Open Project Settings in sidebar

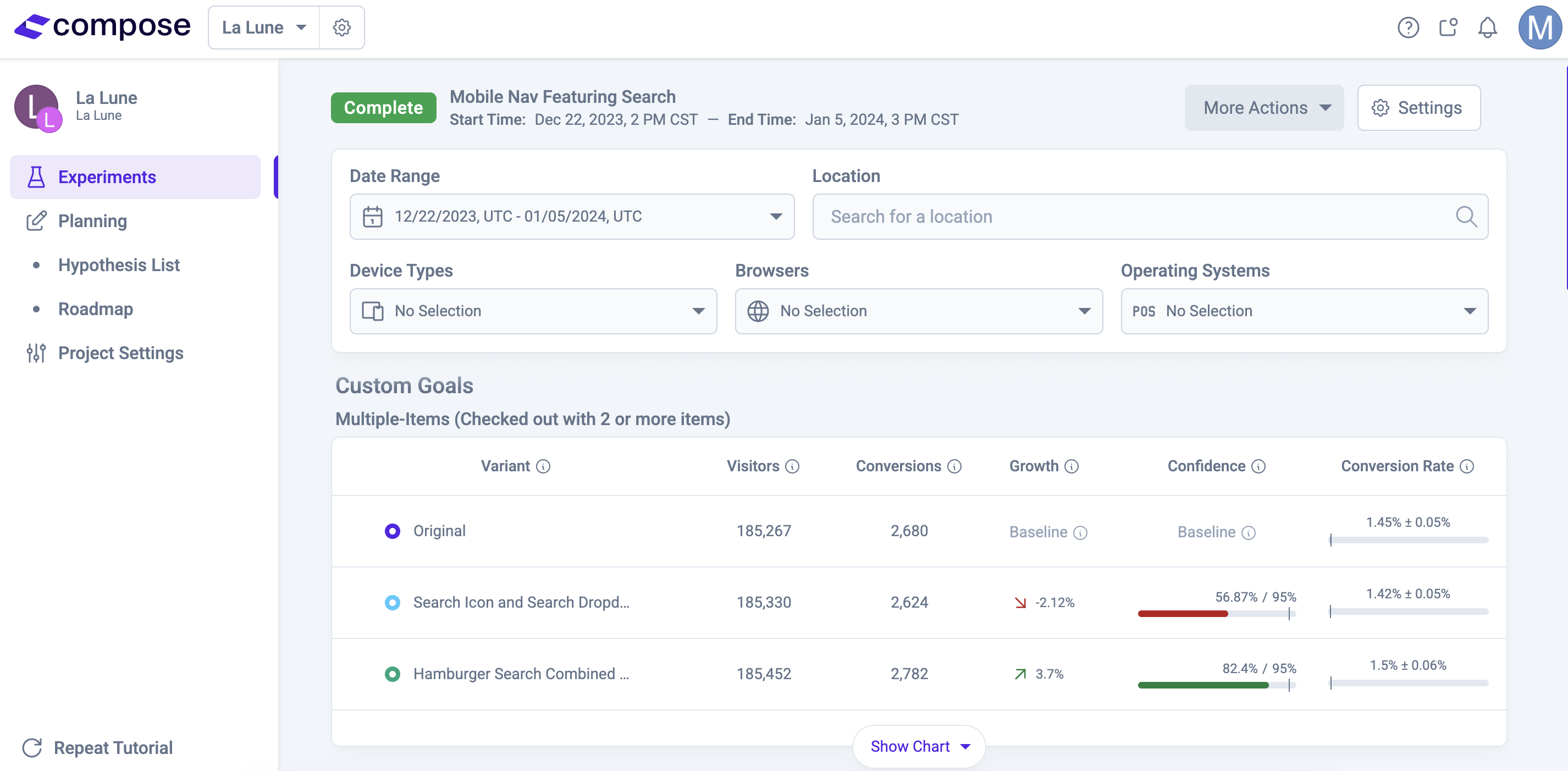pyautogui.click(x=120, y=353)
